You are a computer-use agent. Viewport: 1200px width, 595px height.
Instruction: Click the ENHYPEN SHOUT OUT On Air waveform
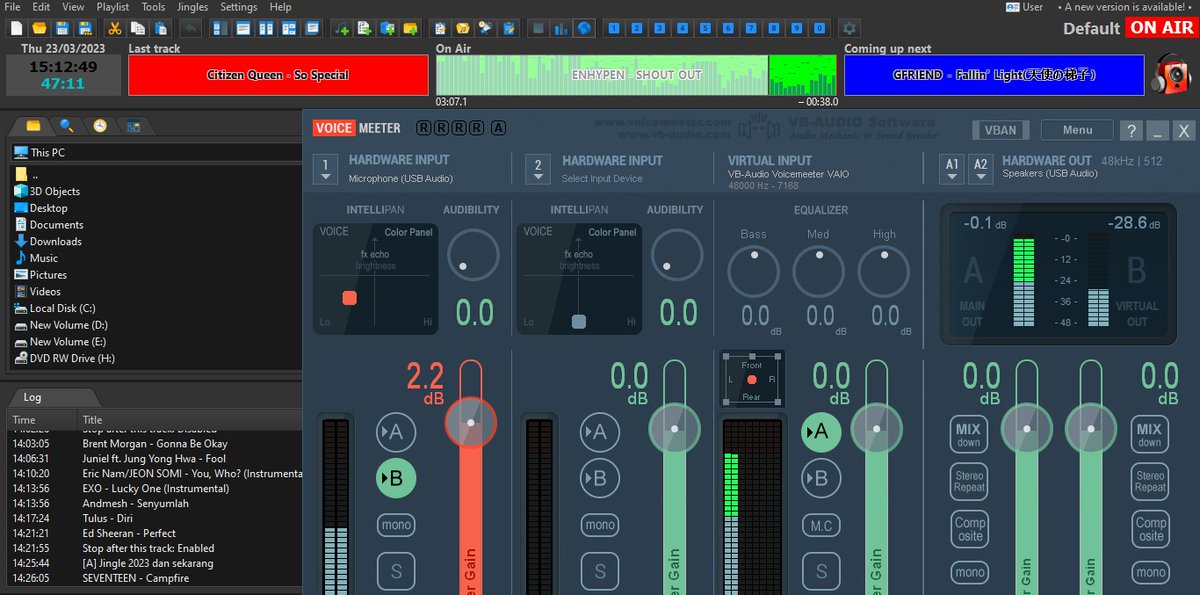636,75
